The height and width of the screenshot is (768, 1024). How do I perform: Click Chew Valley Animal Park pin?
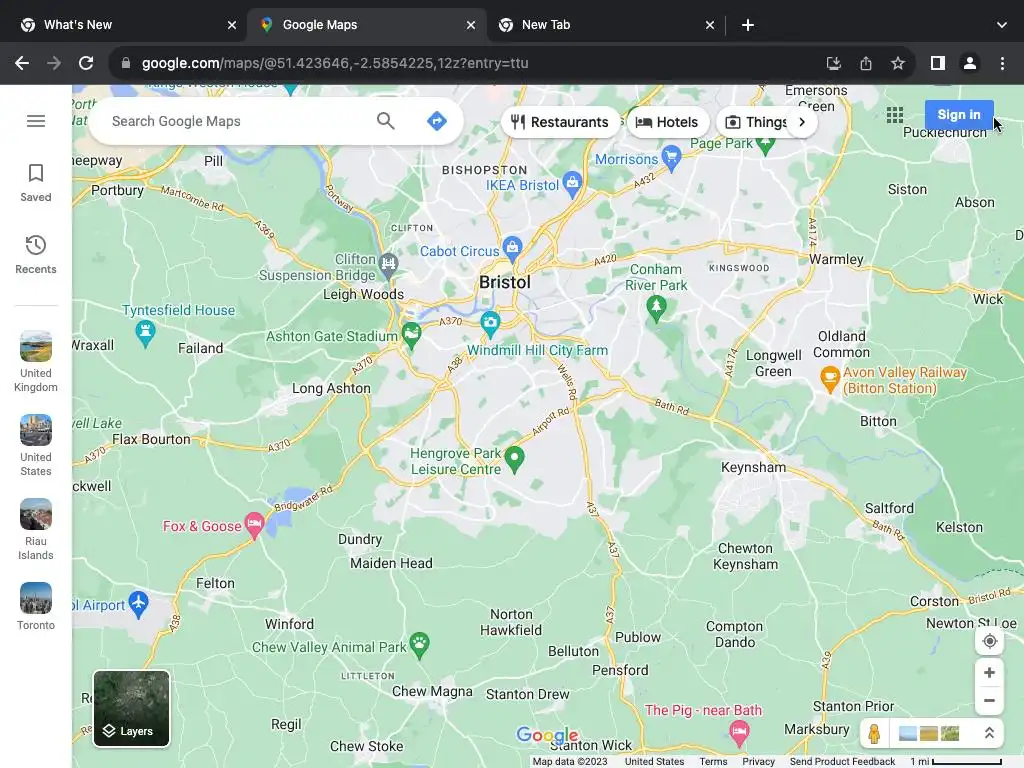(x=419, y=645)
